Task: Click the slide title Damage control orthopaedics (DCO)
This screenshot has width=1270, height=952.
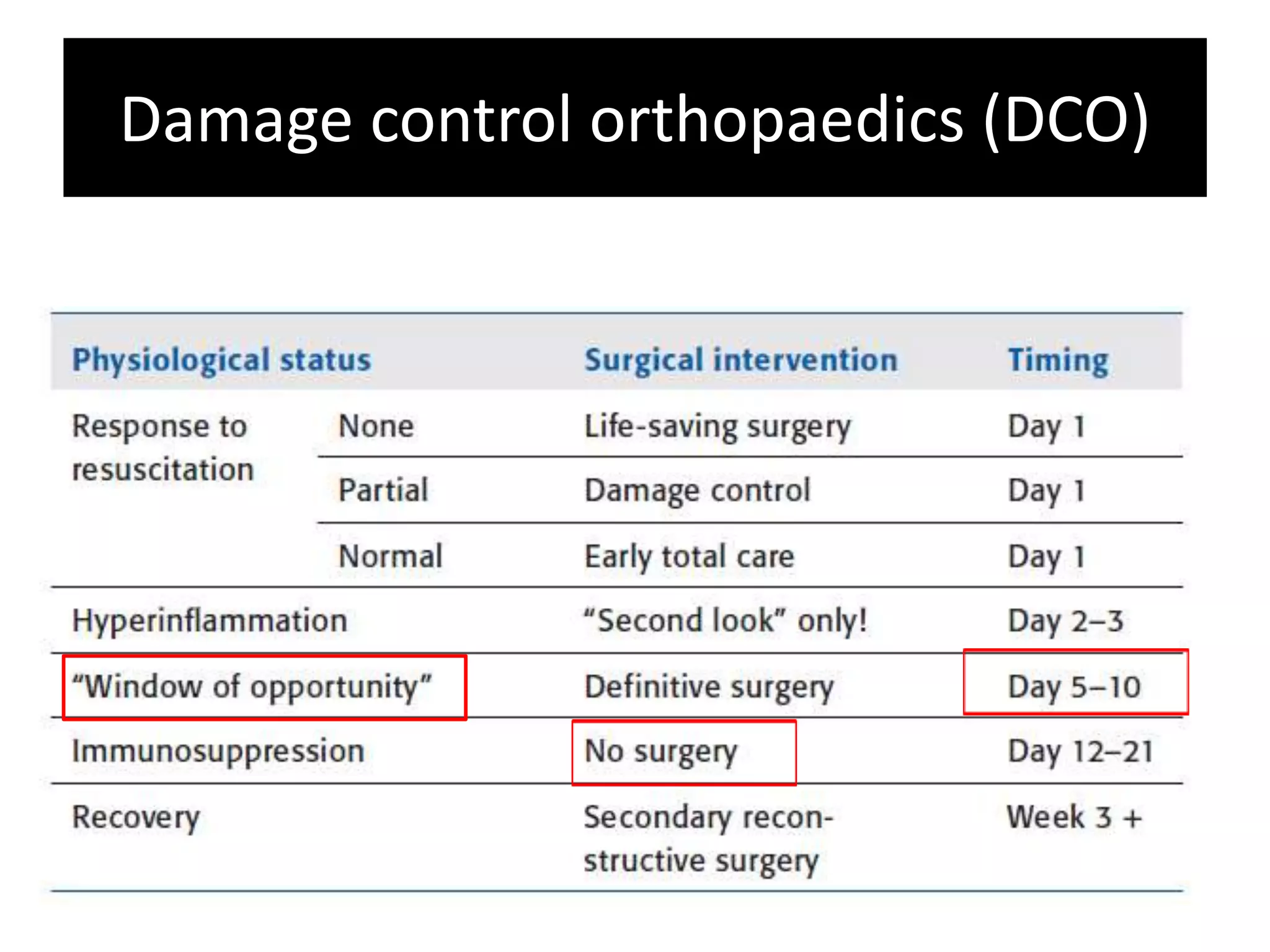Action: 634,120
